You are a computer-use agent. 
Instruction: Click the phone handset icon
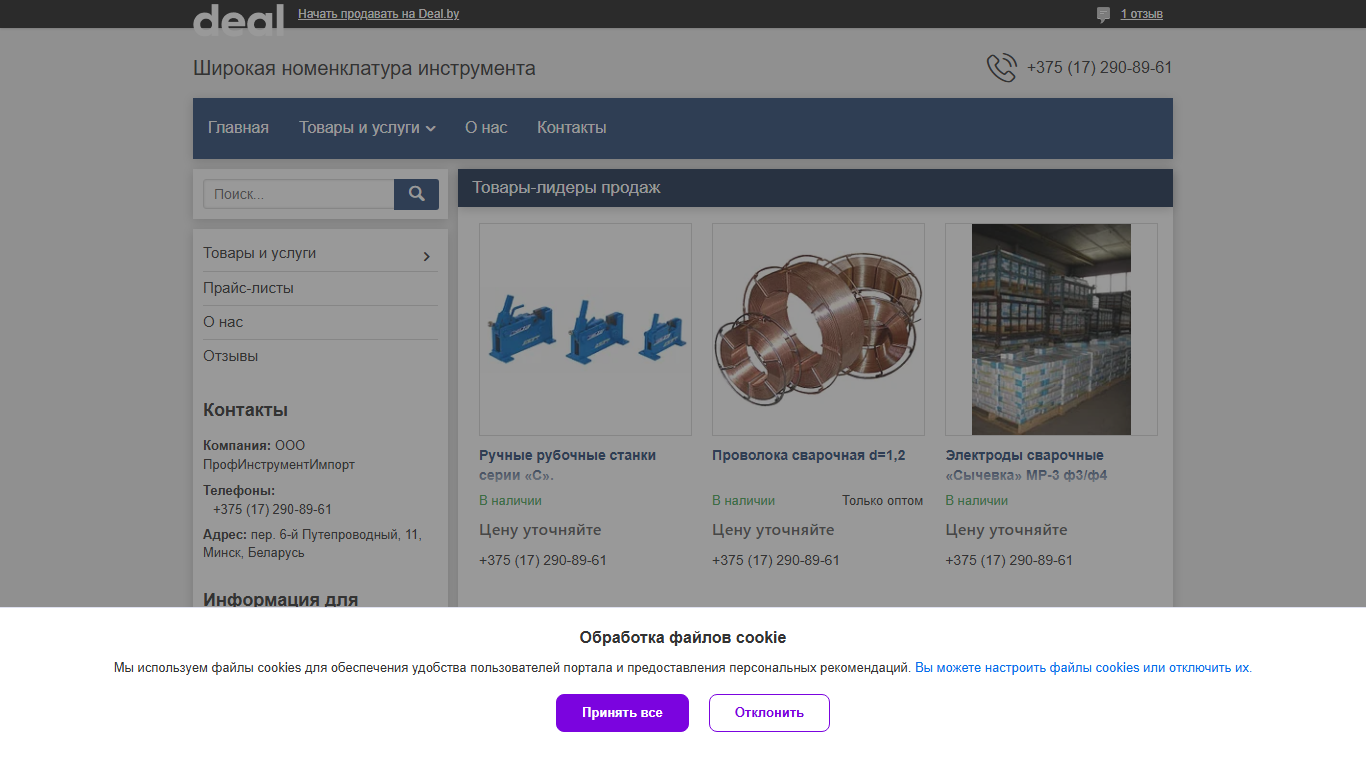(x=1001, y=68)
